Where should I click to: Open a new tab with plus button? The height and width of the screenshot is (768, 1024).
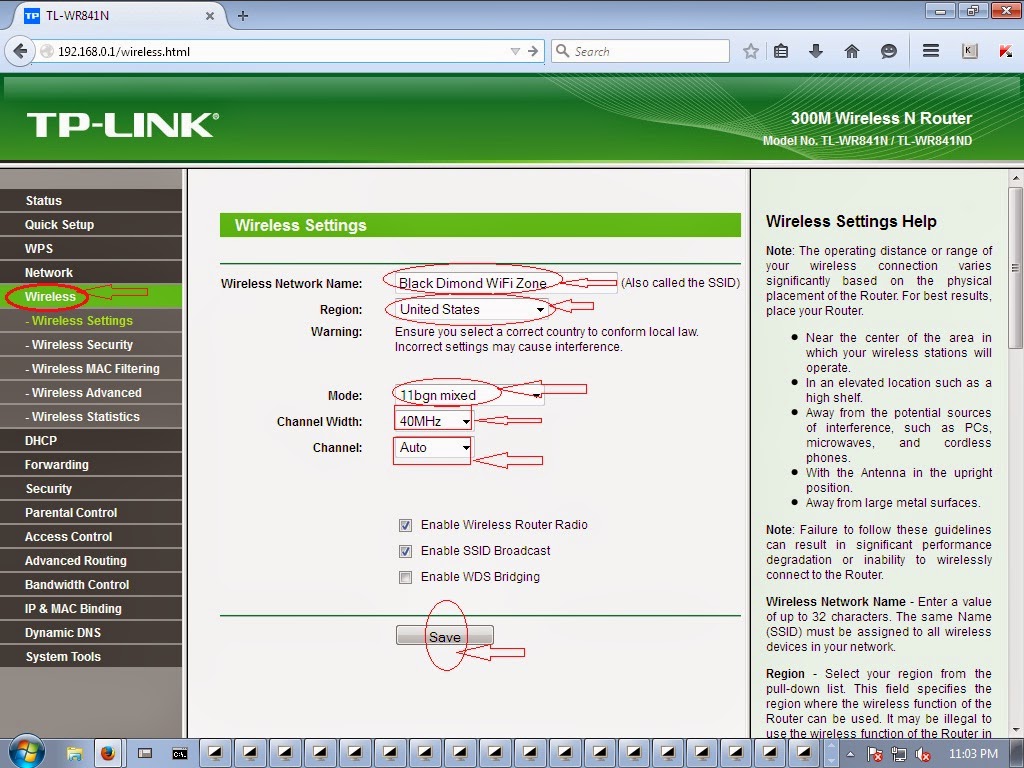click(243, 16)
